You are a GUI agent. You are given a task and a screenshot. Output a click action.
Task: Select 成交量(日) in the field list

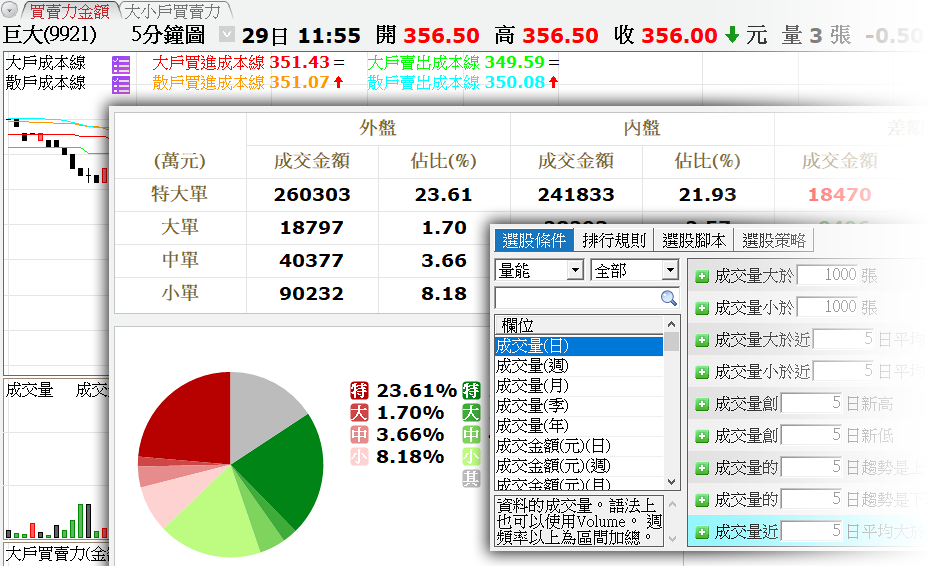pyautogui.click(x=579, y=345)
